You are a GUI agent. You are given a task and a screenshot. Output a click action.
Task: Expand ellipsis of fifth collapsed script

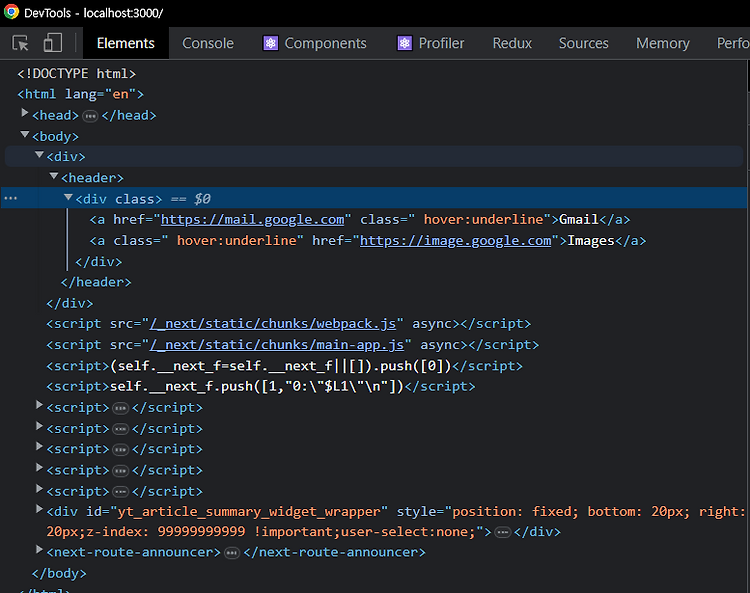(120, 492)
